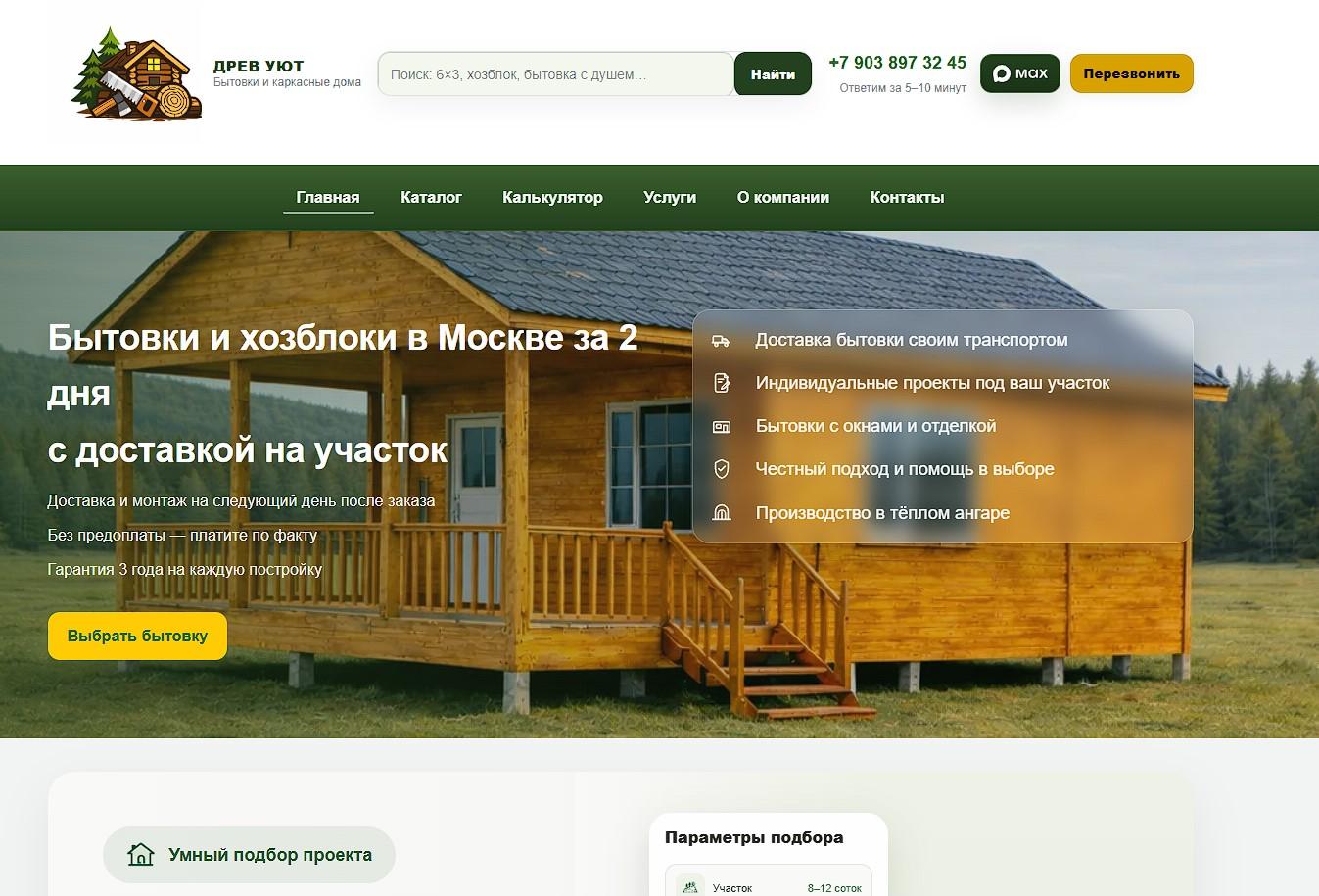Image resolution: width=1319 pixels, height=896 pixels.
Task: Open the Каталог menu item
Action: click(431, 197)
